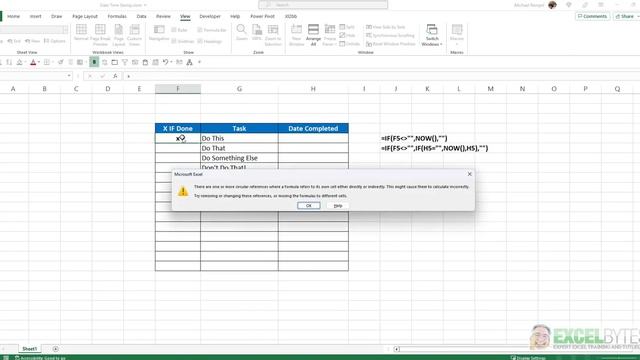Click Arrange All
This screenshot has width=640, height=360.
click(x=313, y=35)
